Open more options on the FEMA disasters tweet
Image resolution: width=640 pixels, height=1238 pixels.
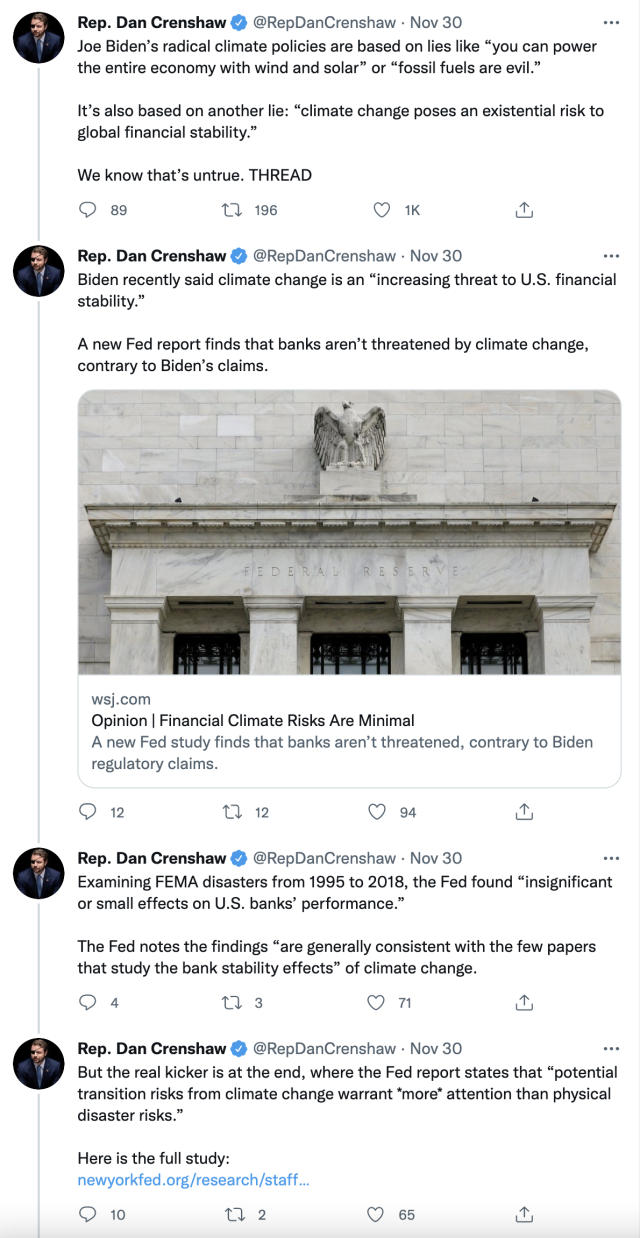point(612,858)
